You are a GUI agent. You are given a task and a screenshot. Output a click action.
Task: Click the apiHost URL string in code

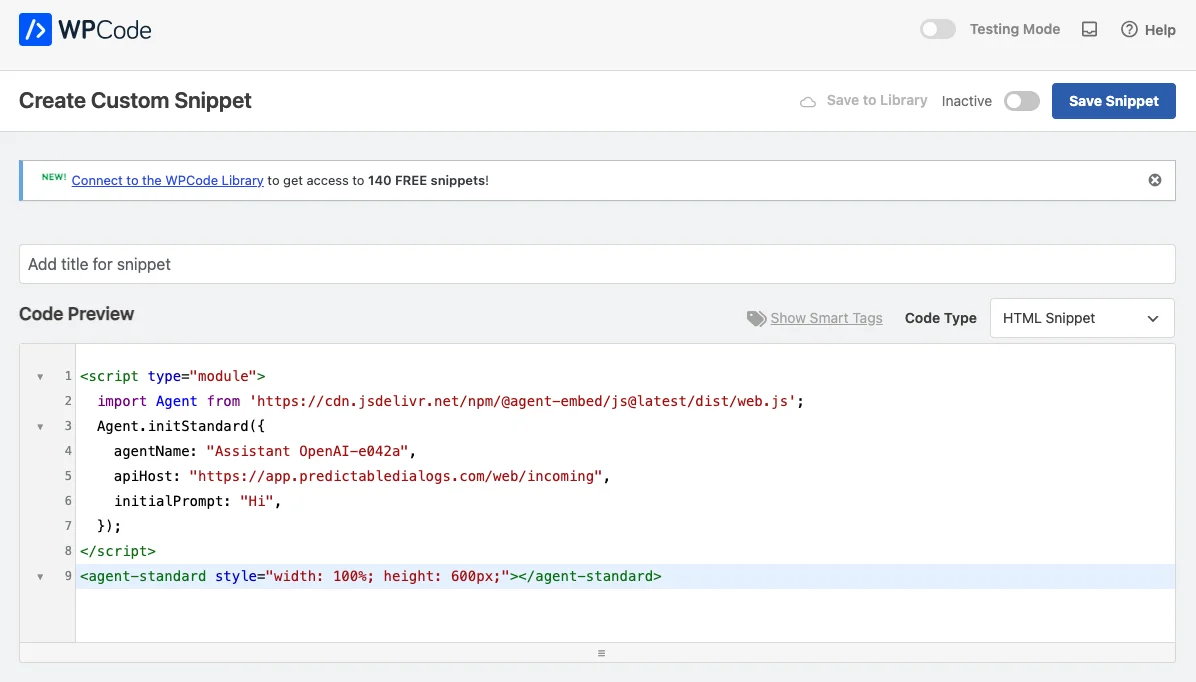[x=395, y=476]
